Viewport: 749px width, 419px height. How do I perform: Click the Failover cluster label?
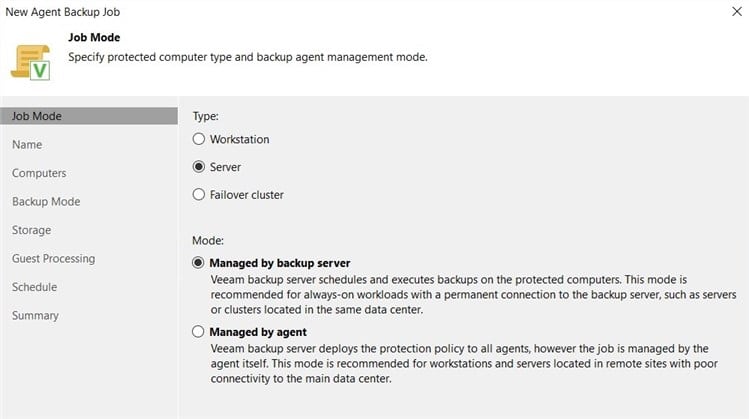point(247,195)
